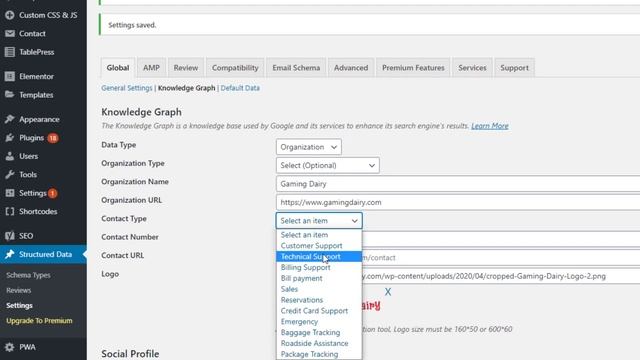Choose Technical Support from the list
Screen dimensions: 640x360
point(319,256)
